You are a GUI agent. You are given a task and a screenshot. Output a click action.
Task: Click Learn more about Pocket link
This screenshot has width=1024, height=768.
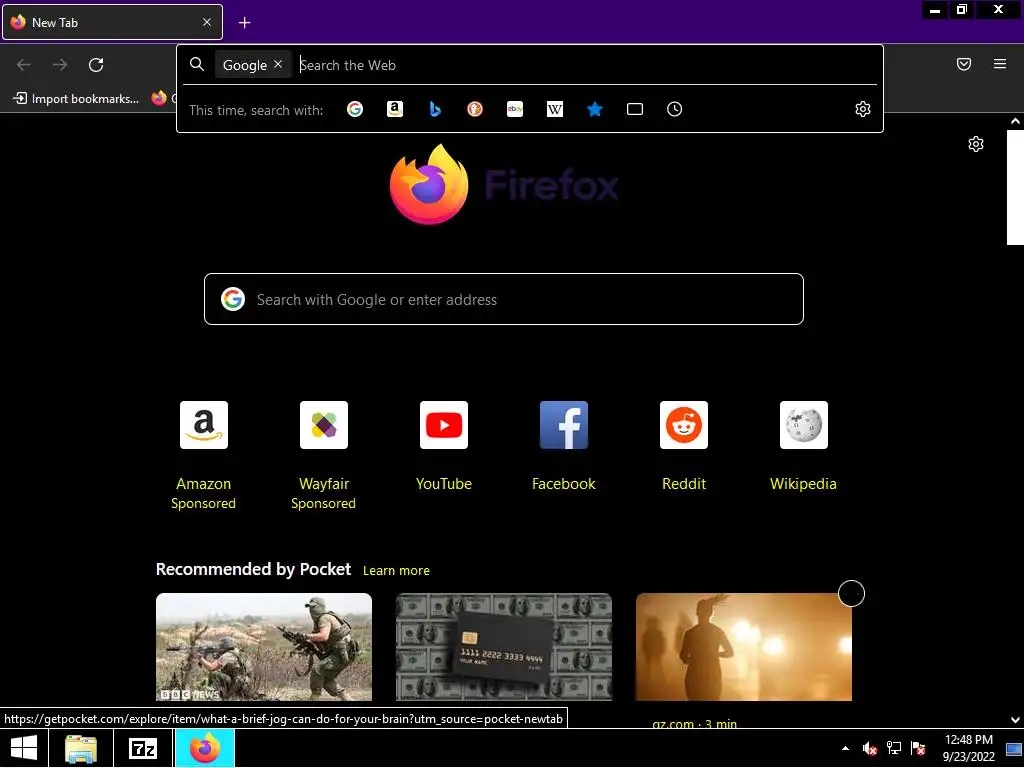click(x=396, y=571)
